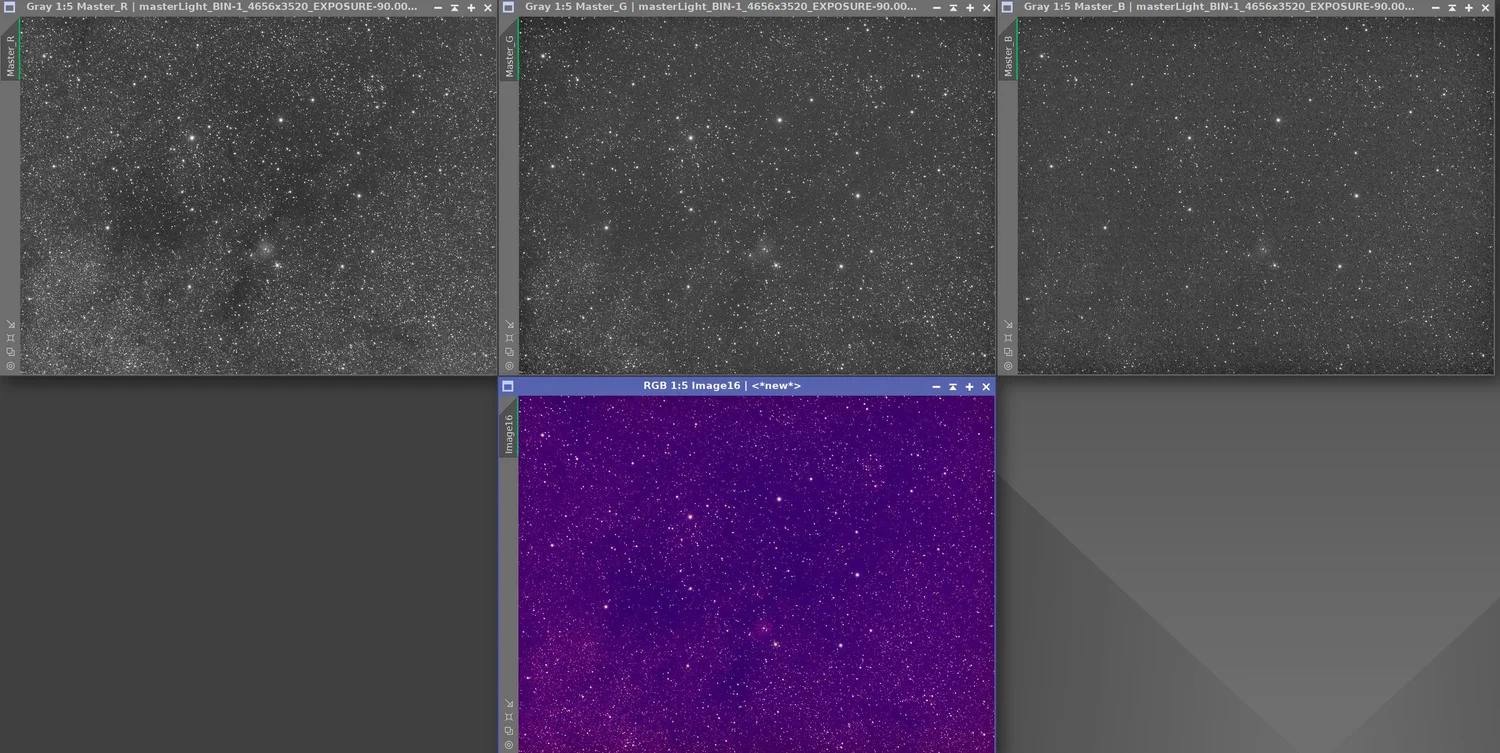Click the duplicate view icon on Master_R window

tap(10, 350)
